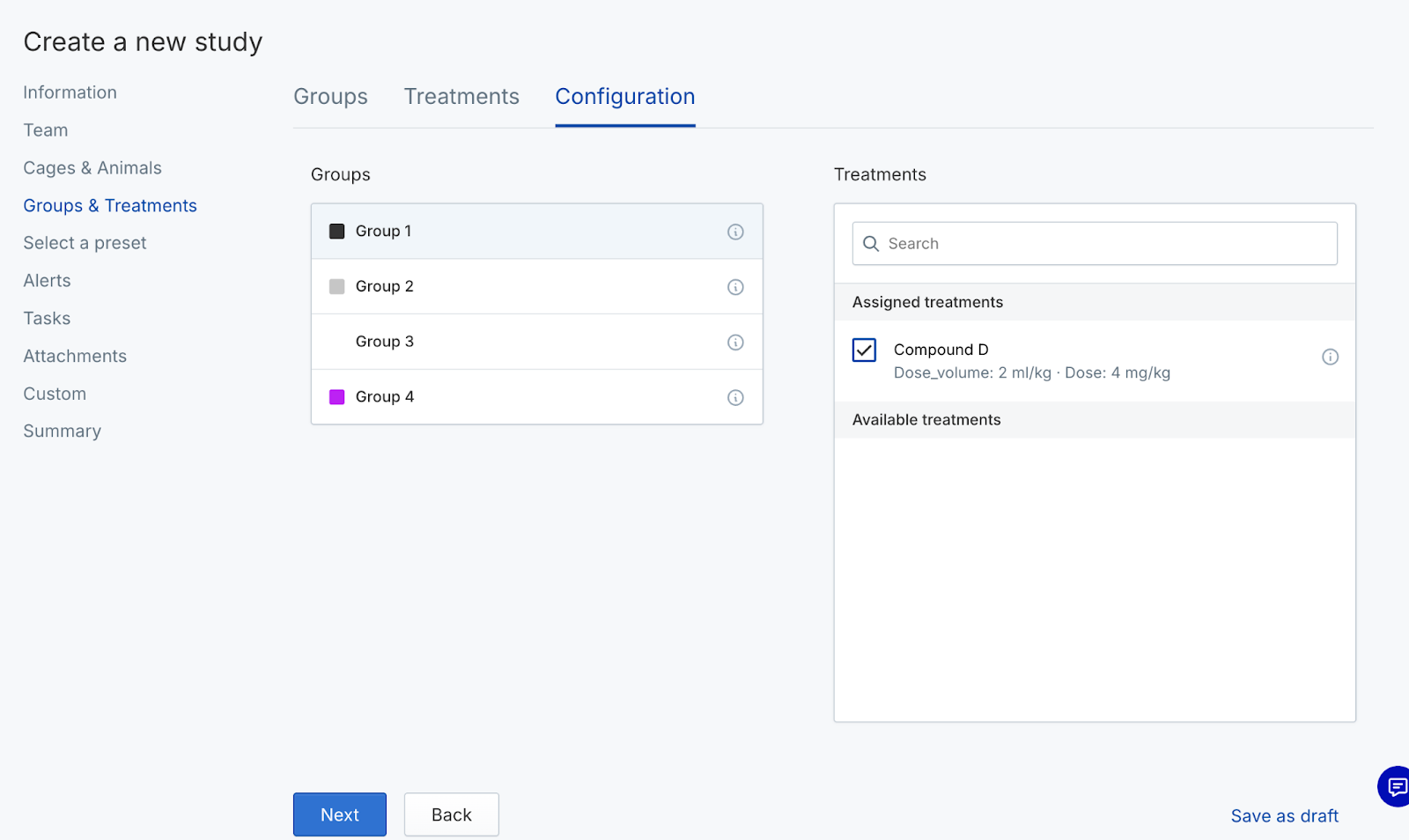Show info for Group 4

[735, 398]
